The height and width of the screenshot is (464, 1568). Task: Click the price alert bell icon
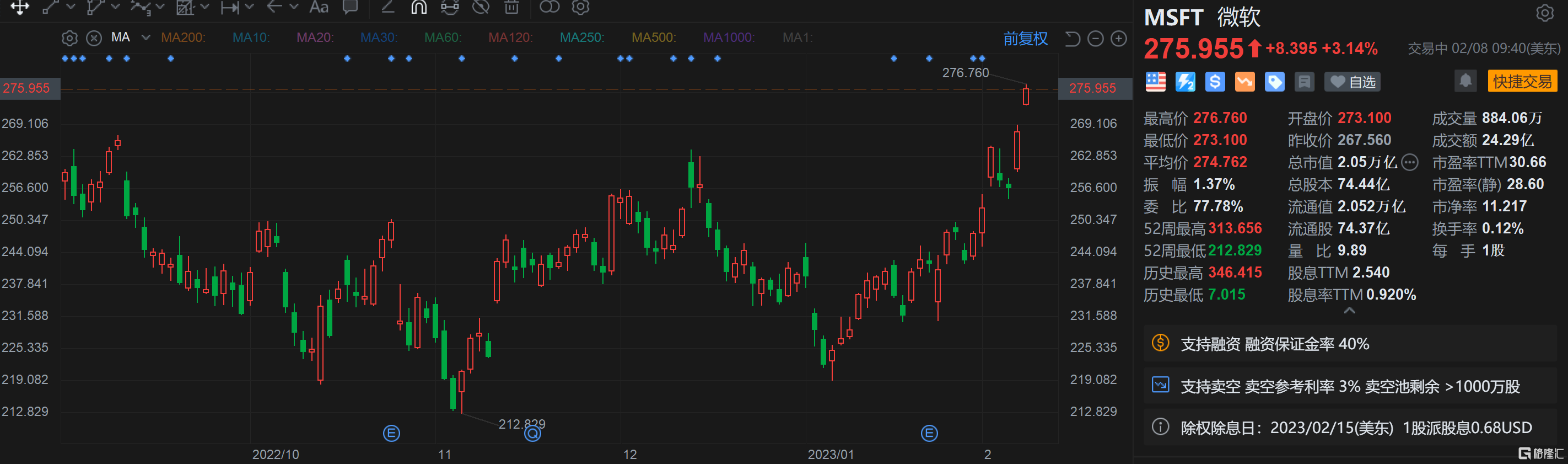[1465, 81]
